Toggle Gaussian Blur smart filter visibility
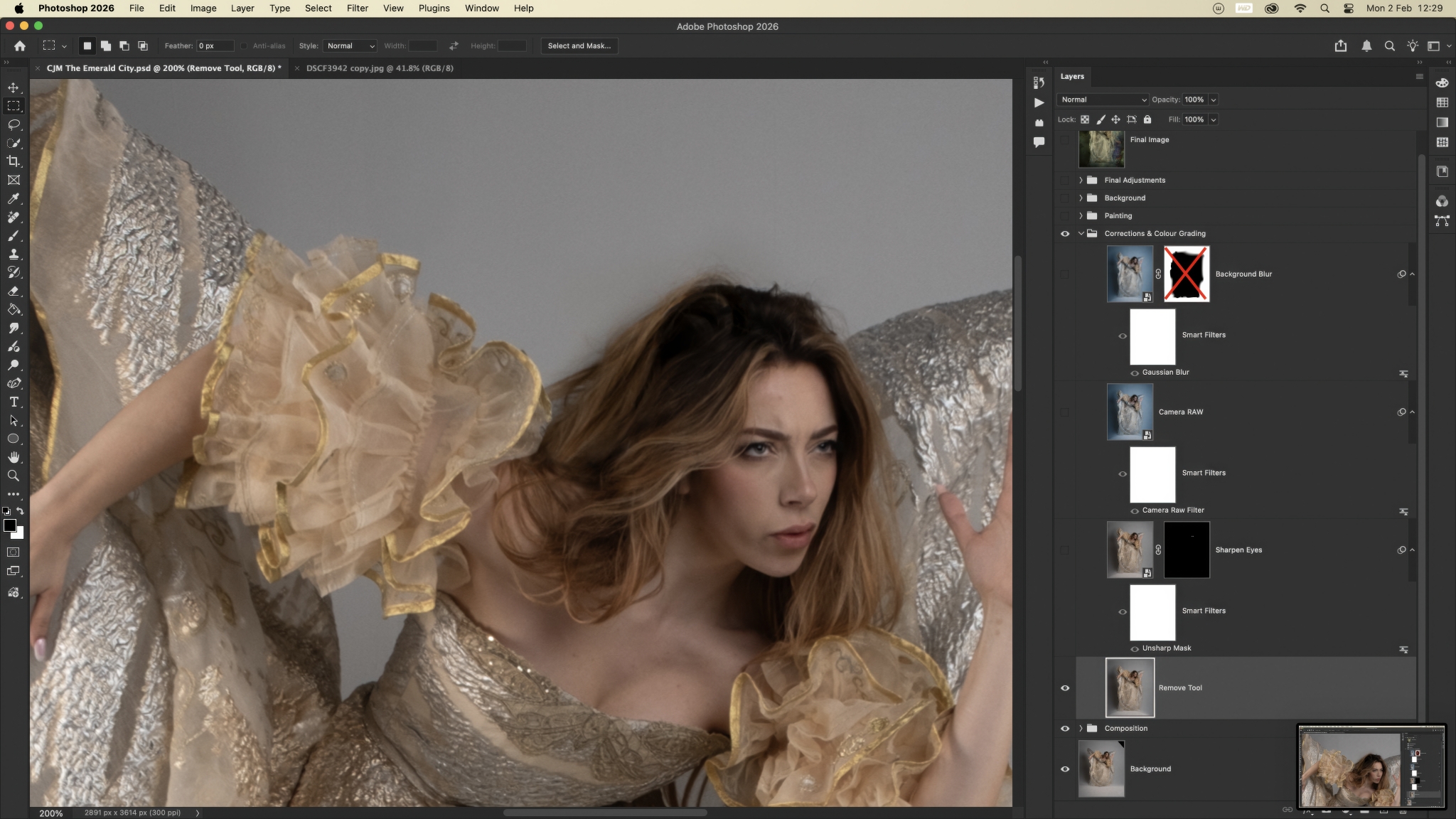The image size is (1456, 819). click(1135, 373)
